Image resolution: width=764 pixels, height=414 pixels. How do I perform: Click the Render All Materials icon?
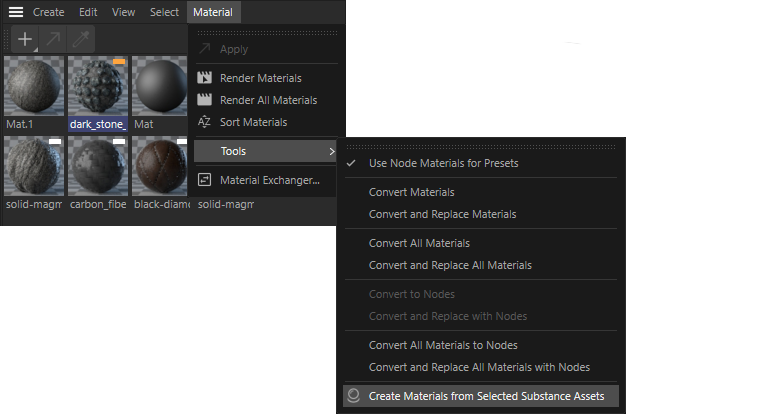click(205, 100)
